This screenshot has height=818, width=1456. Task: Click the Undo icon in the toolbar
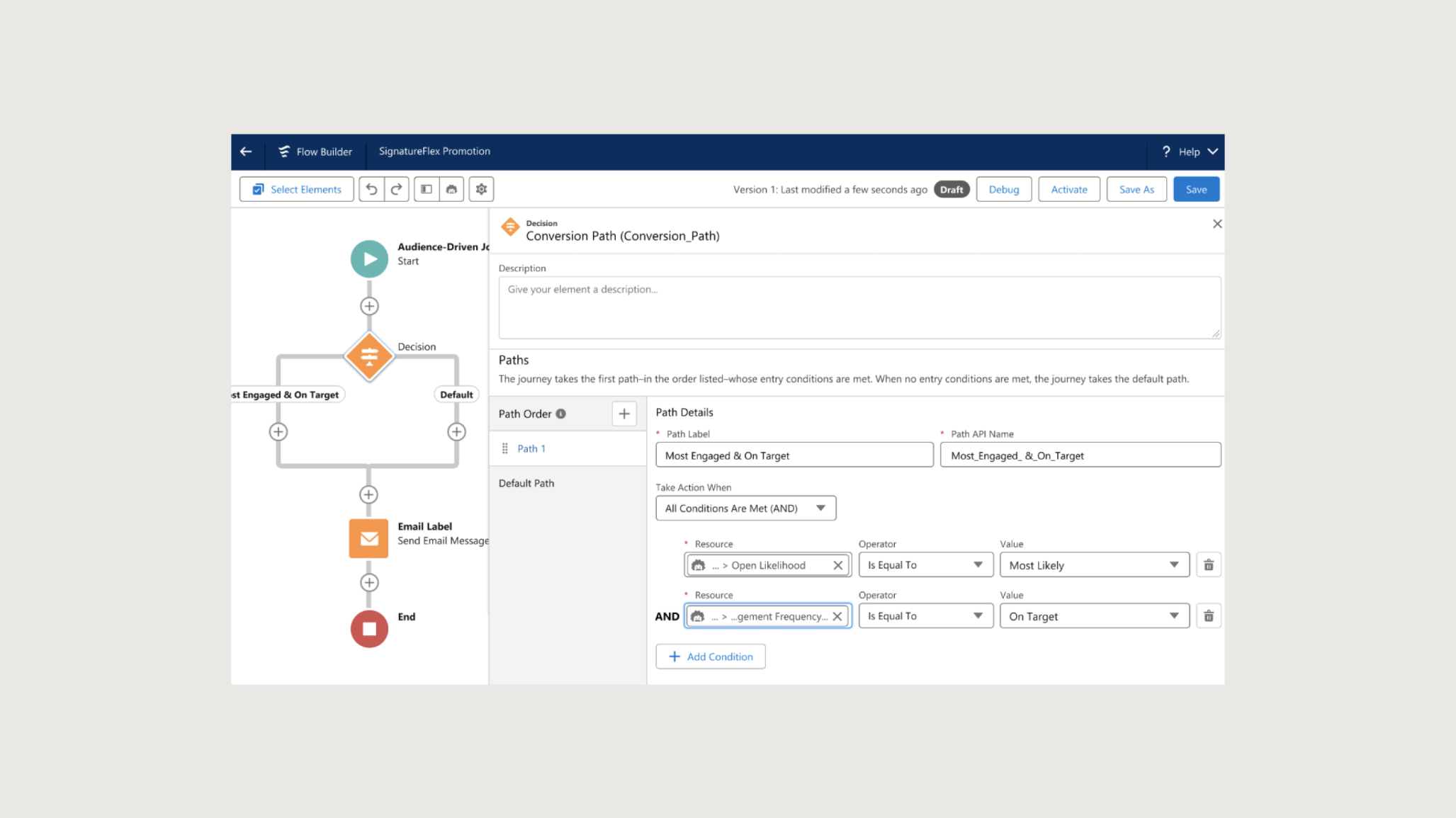pos(371,189)
